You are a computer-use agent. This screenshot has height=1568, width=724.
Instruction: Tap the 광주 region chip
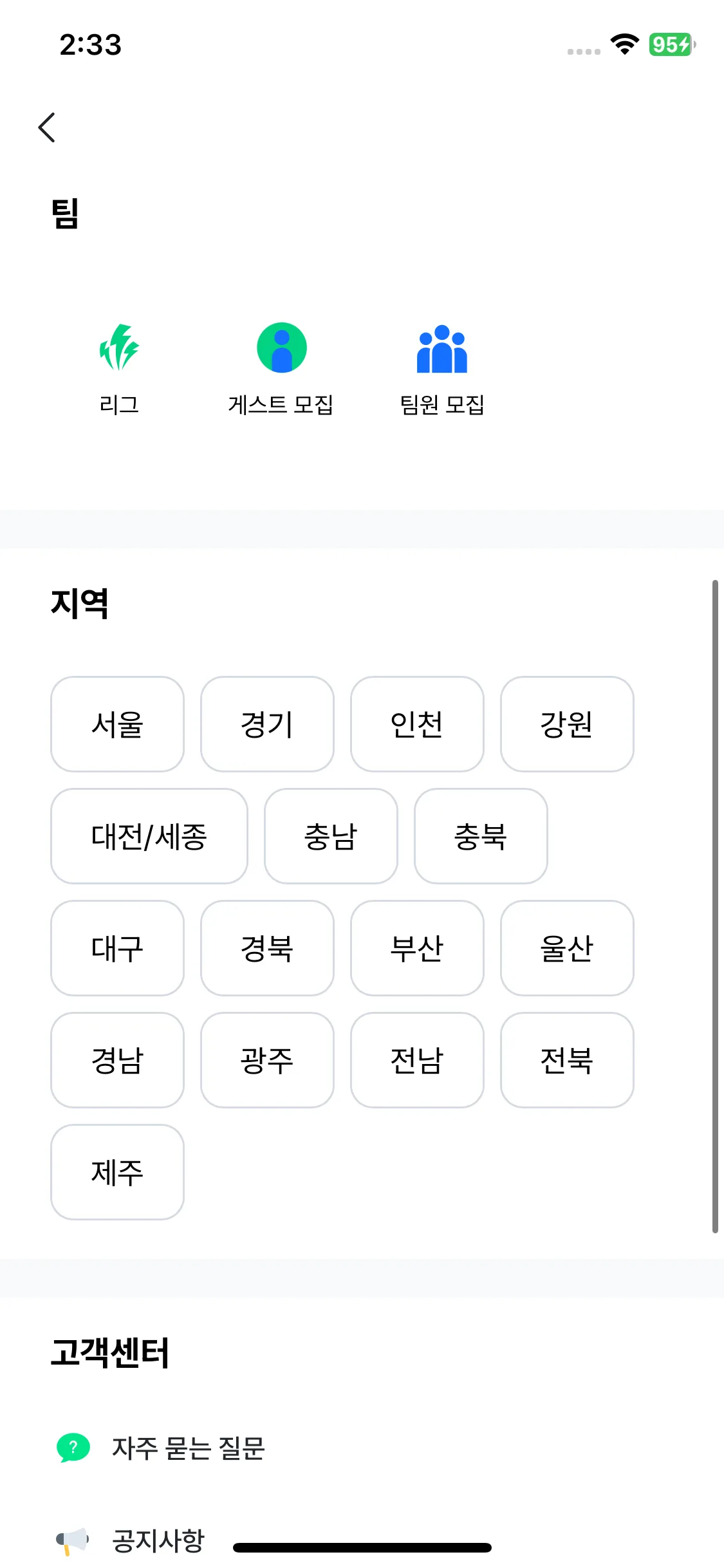click(267, 1060)
